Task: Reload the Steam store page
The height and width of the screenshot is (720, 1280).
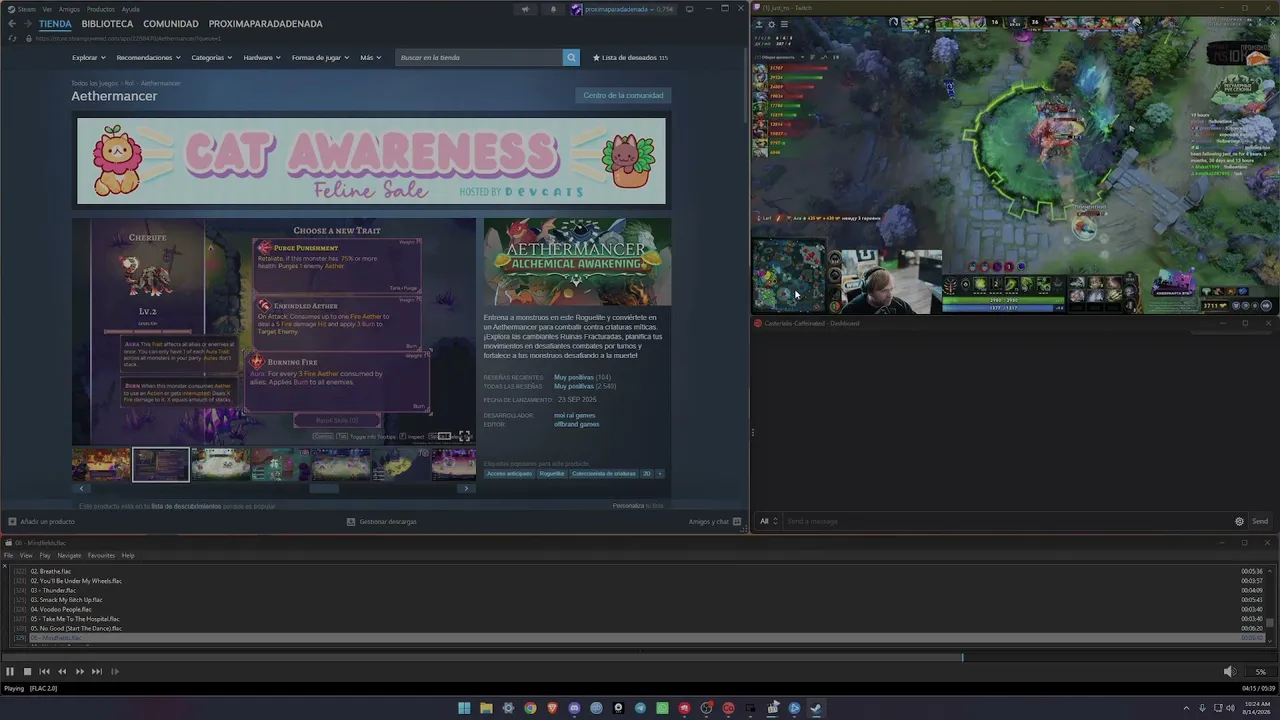Action: click(x=12, y=38)
